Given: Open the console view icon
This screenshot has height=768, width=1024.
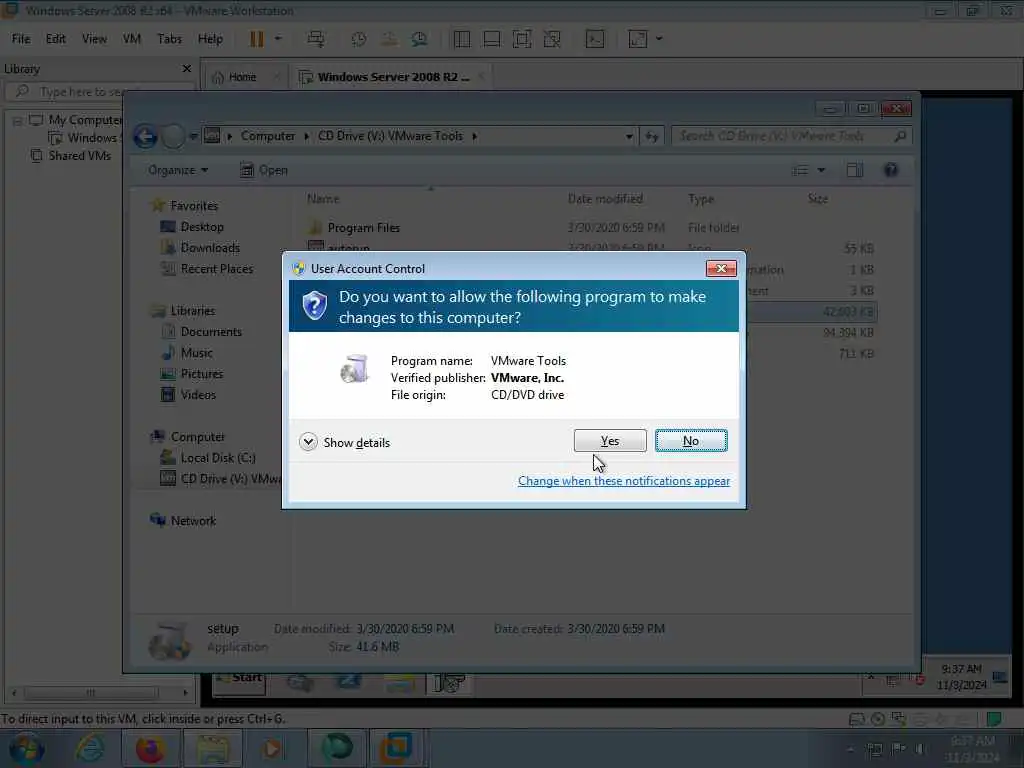Looking at the screenshot, I should pos(594,39).
